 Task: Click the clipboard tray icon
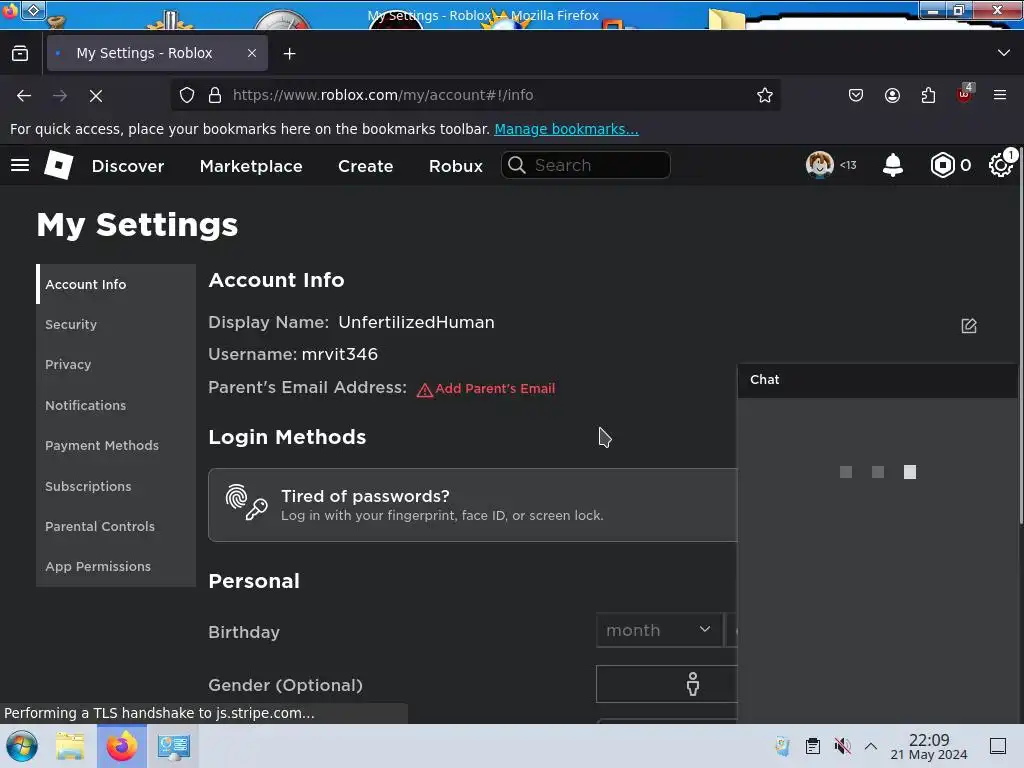(x=812, y=746)
